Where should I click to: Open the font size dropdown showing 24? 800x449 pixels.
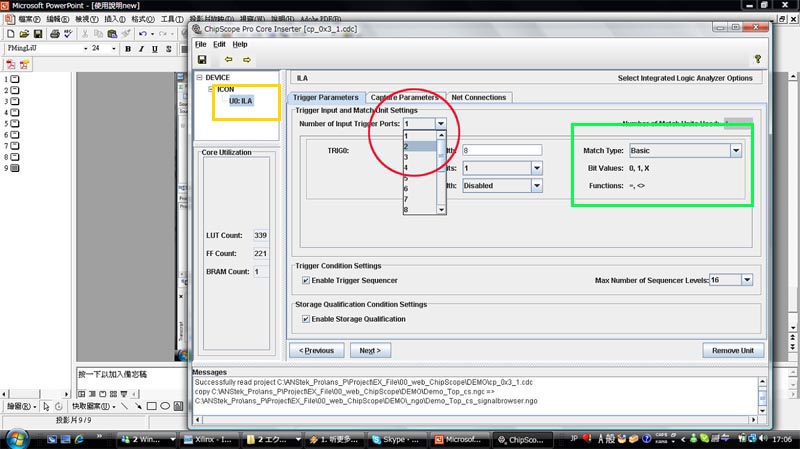click(x=113, y=48)
